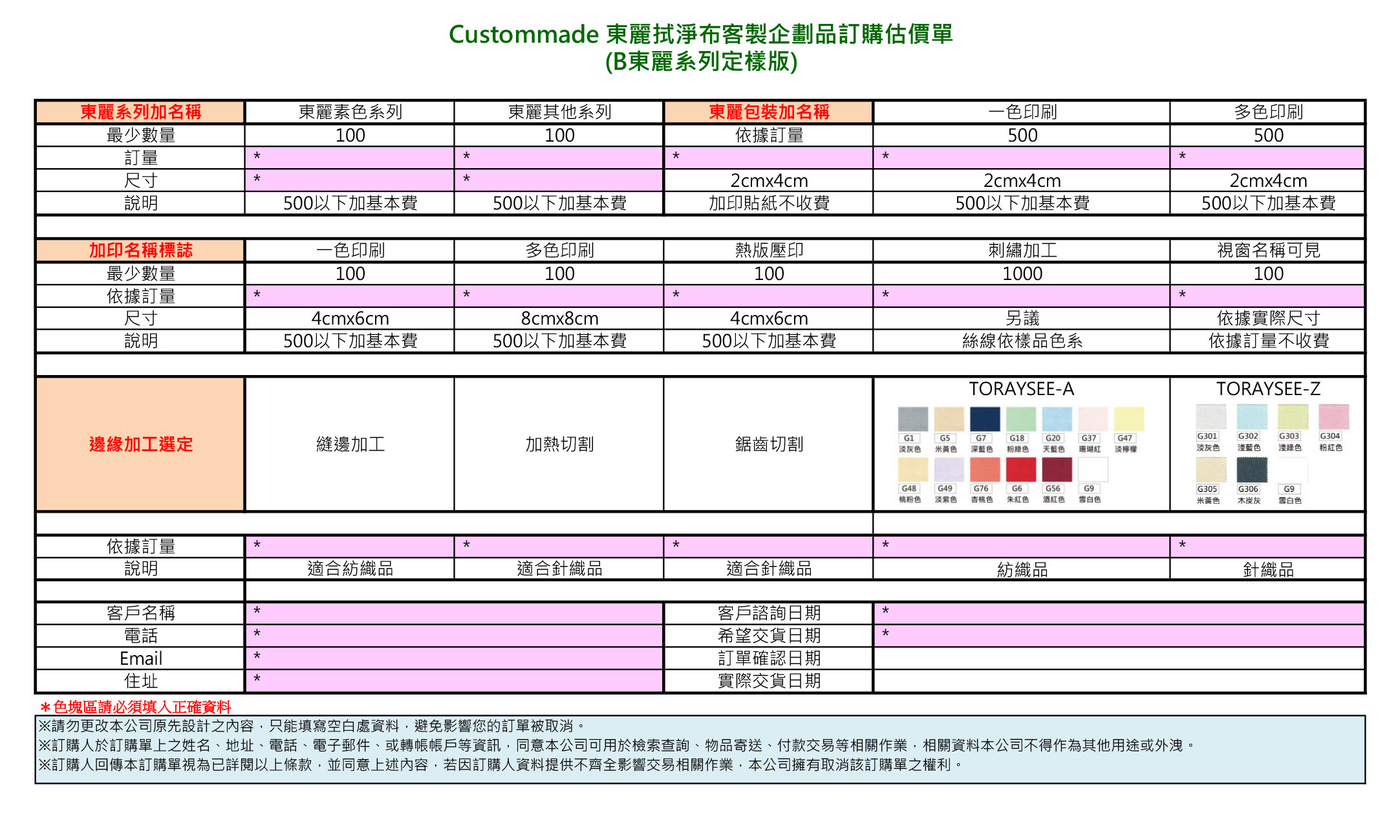Choose the G305 米黃色 fabric swatch

coord(1211,470)
